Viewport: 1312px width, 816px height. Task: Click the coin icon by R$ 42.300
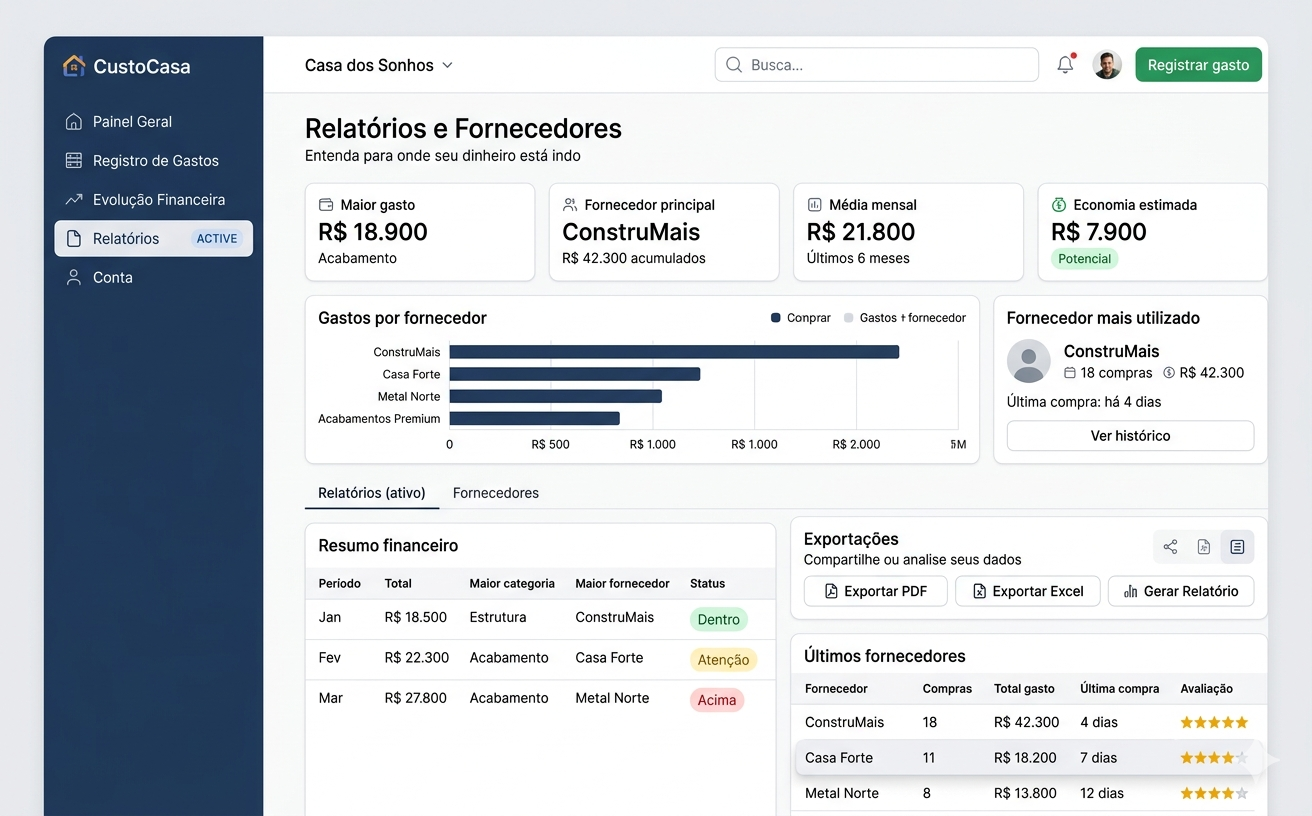click(1169, 373)
